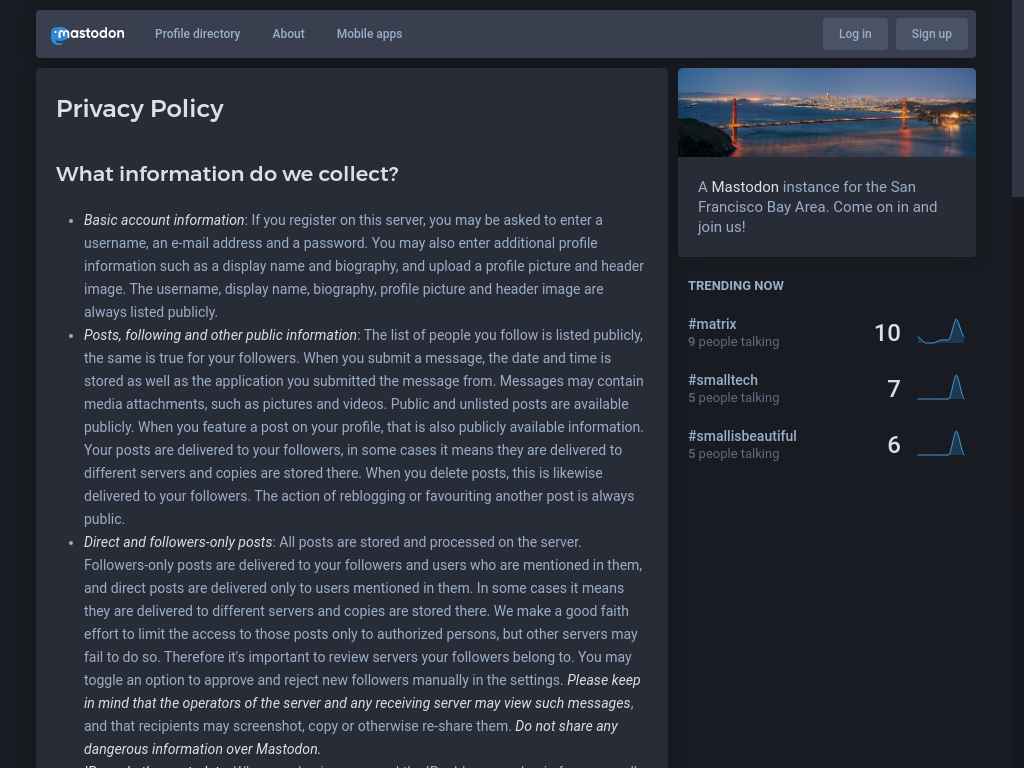Click the #smalltech count number 7
The width and height of the screenshot is (1024, 768).
(893, 389)
